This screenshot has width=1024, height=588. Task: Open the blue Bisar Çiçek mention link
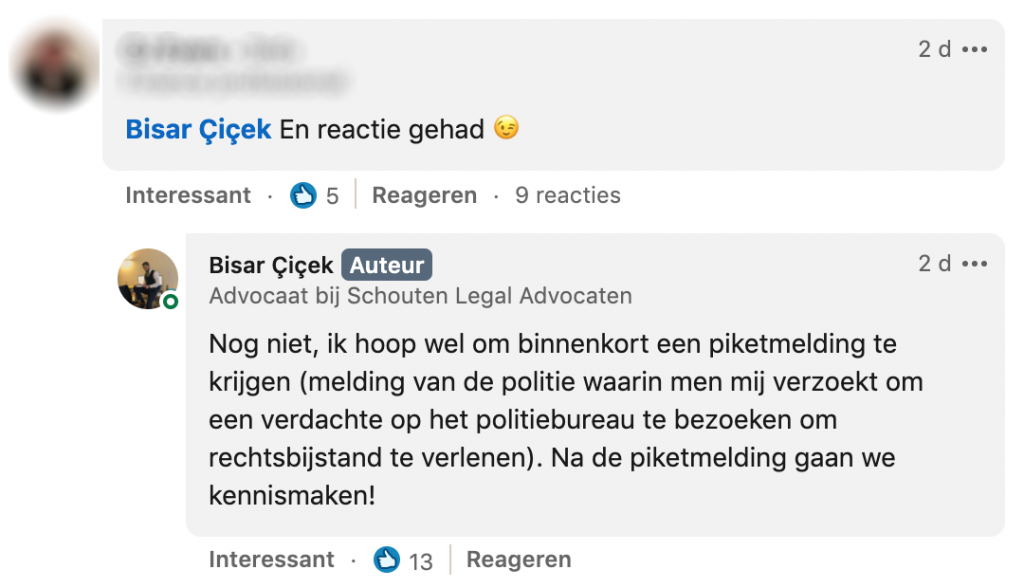(x=198, y=130)
